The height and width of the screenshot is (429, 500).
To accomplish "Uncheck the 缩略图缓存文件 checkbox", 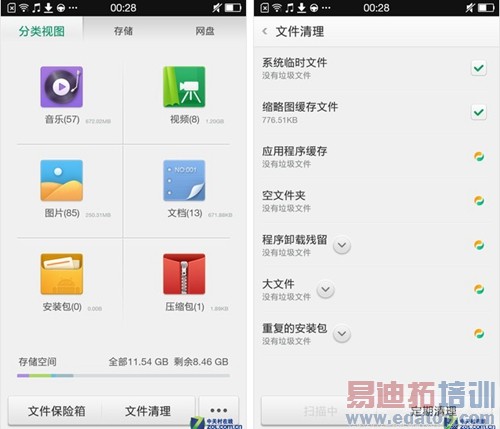I will [479, 112].
